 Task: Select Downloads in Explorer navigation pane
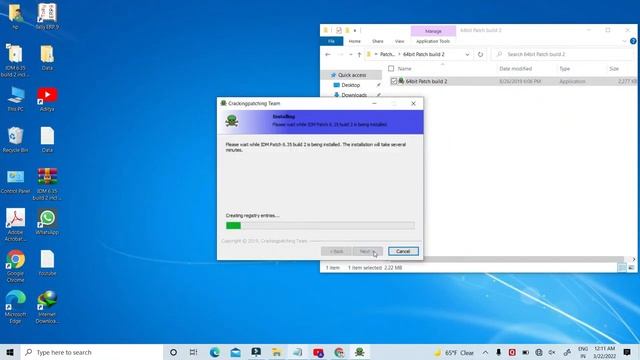[x=354, y=95]
